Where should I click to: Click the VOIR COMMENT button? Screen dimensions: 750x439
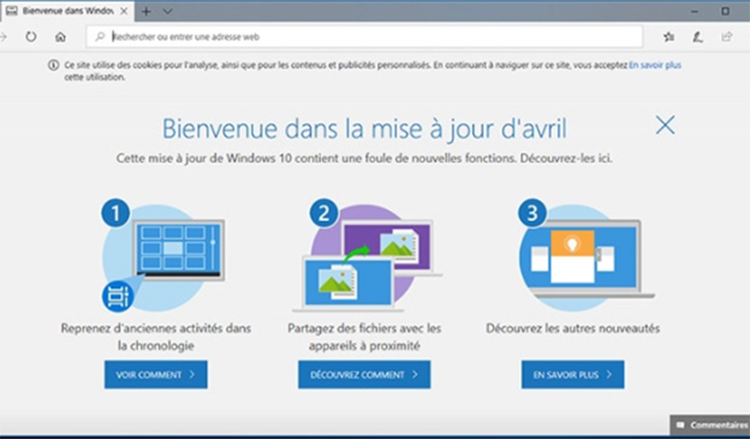pyautogui.click(x=156, y=374)
